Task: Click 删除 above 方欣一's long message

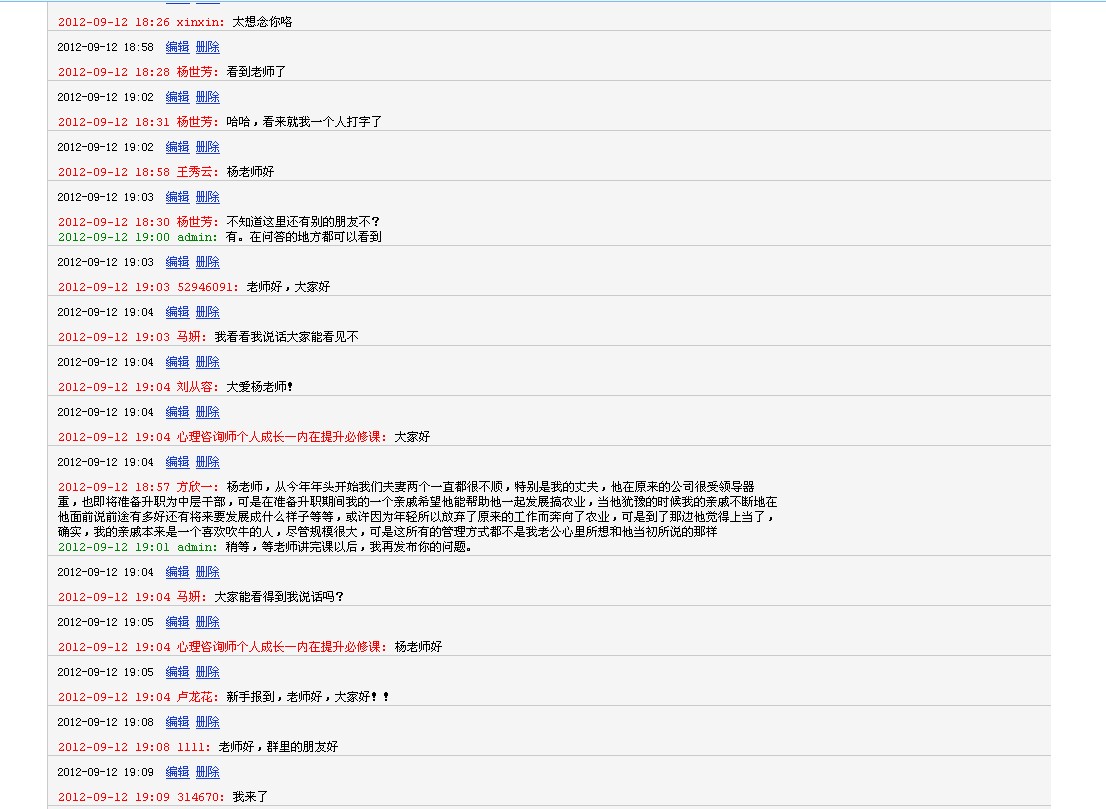Action: click(x=207, y=462)
